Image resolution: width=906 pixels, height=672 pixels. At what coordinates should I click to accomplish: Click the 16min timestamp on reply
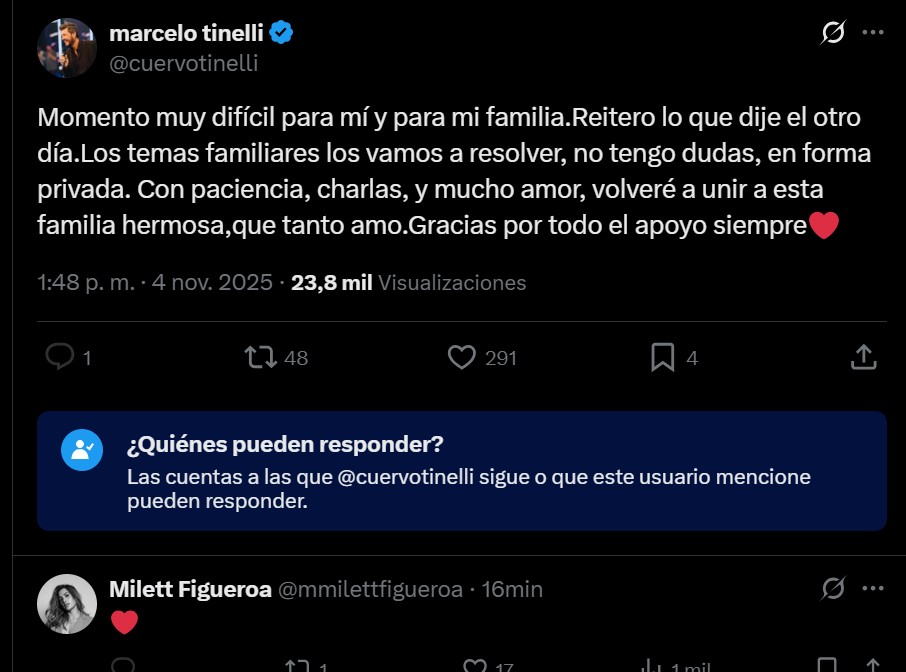pos(512,589)
